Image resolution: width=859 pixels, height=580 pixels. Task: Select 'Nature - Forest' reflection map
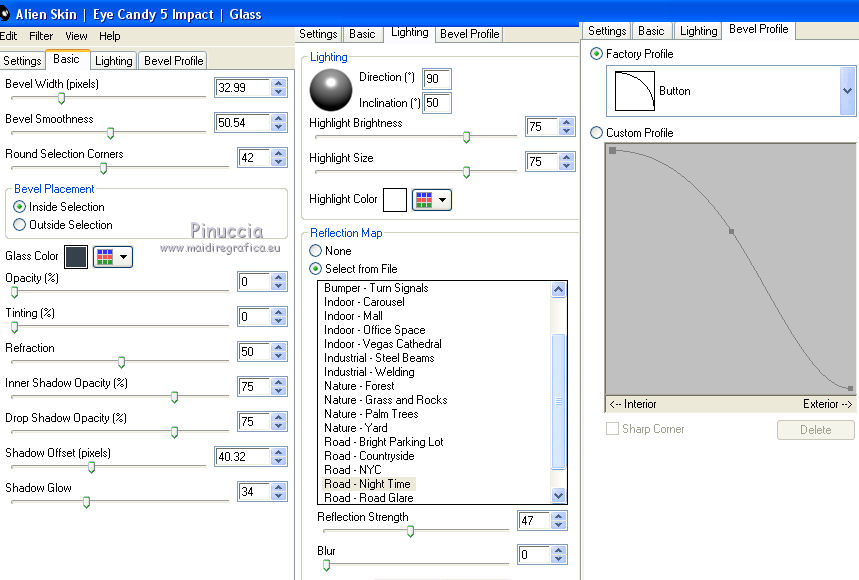pos(359,386)
